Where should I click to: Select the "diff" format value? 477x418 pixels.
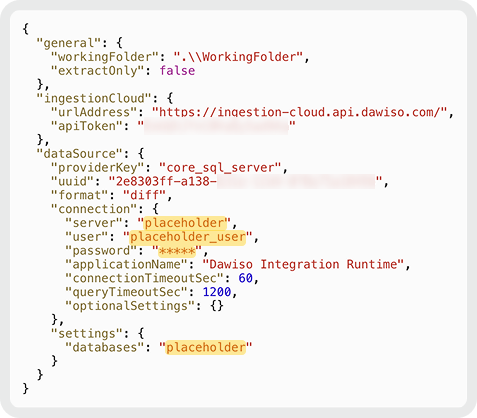click(144, 195)
